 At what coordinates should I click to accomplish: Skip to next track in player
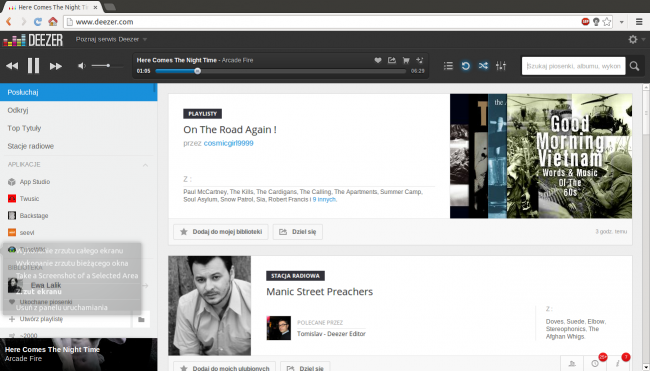click(x=56, y=66)
